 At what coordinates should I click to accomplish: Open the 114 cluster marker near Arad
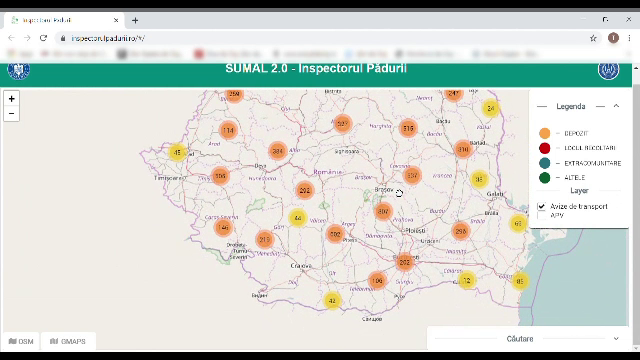pos(228,131)
